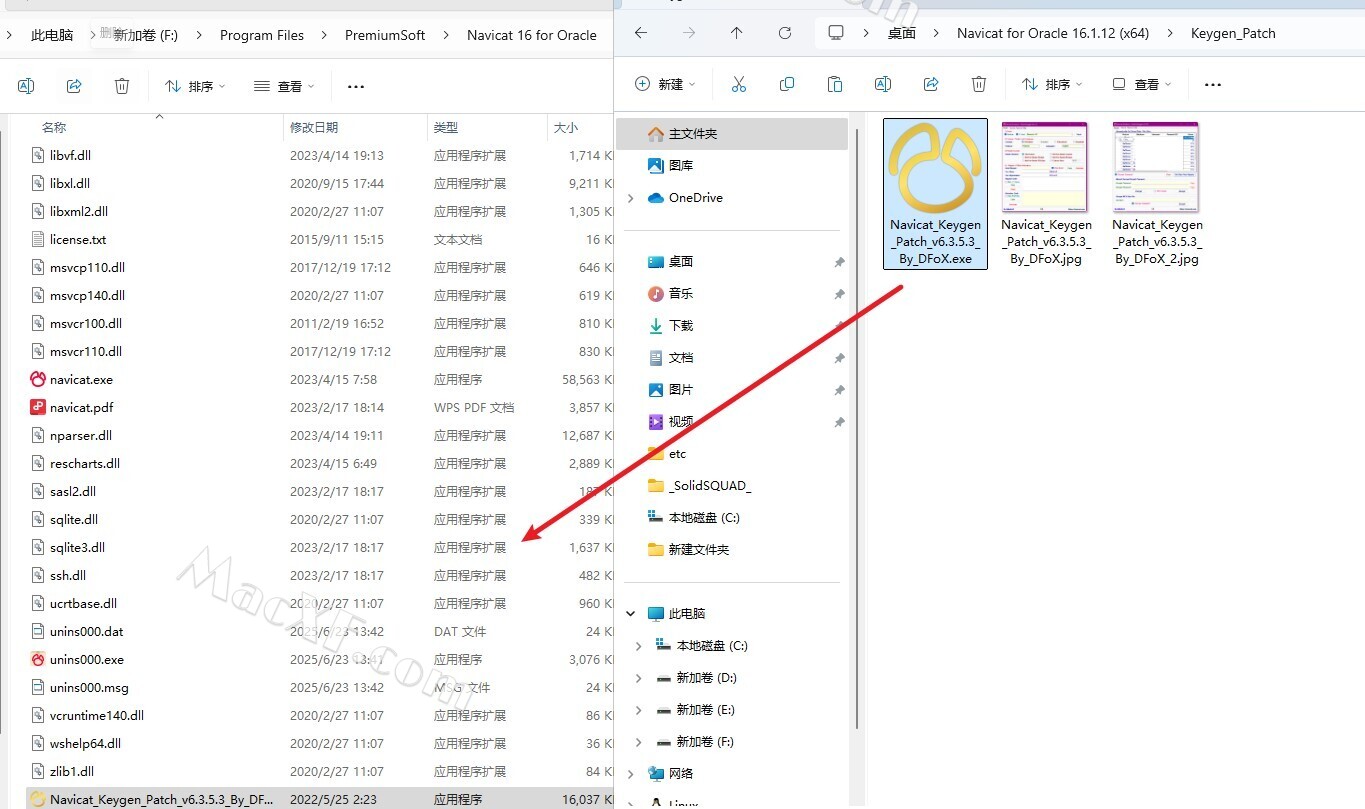The image size is (1365, 809).
Task: Click the cut scissors icon in the Keygen_Patch toolbar
Action: [739, 84]
